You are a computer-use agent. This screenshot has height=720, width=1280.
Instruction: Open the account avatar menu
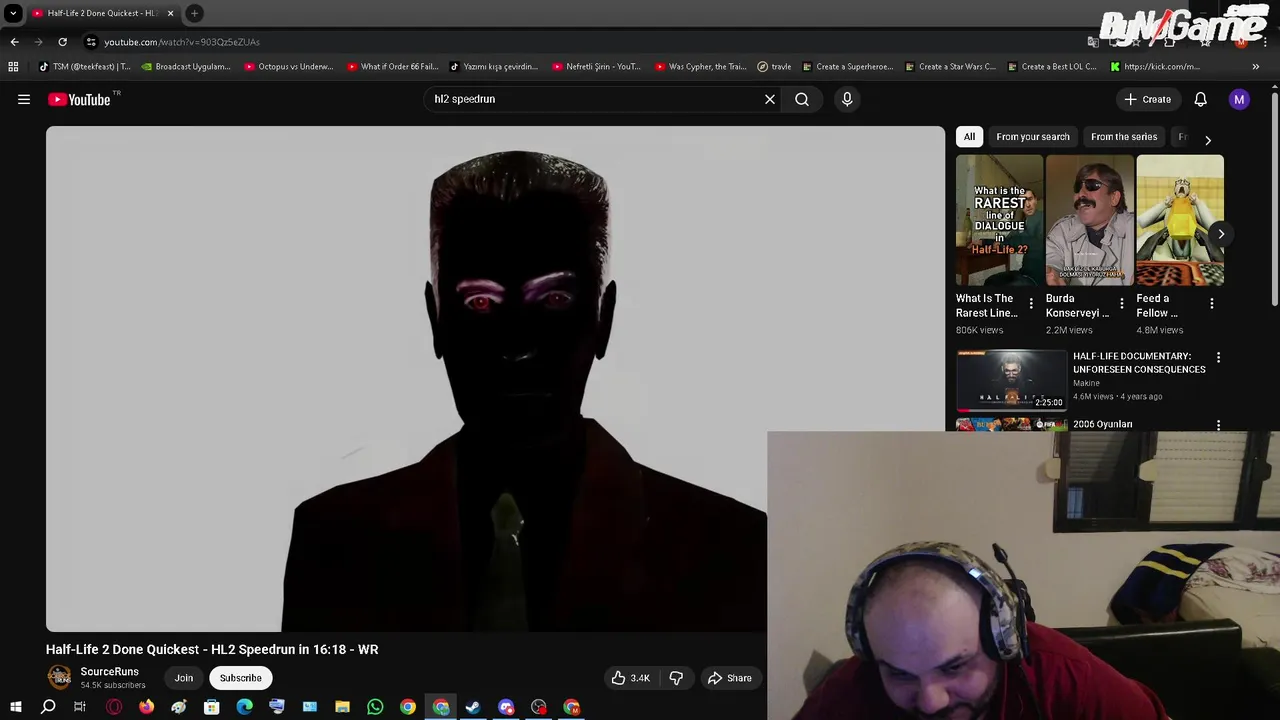(x=1239, y=99)
